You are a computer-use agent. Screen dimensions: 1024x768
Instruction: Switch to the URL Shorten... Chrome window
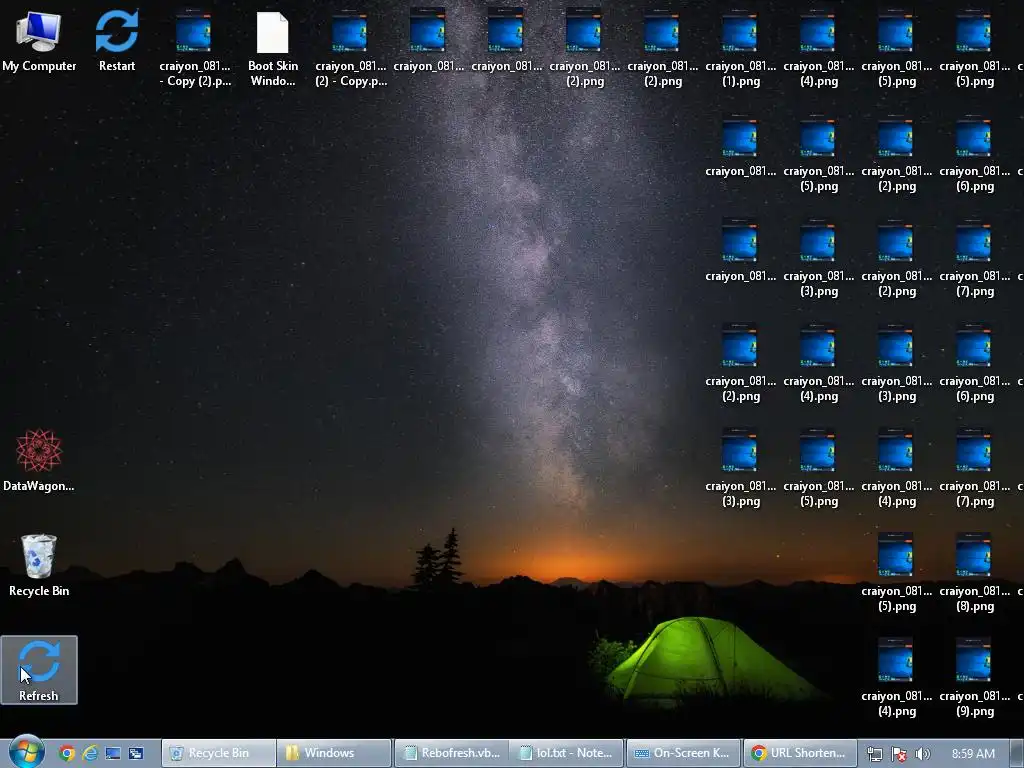(800, 753)
